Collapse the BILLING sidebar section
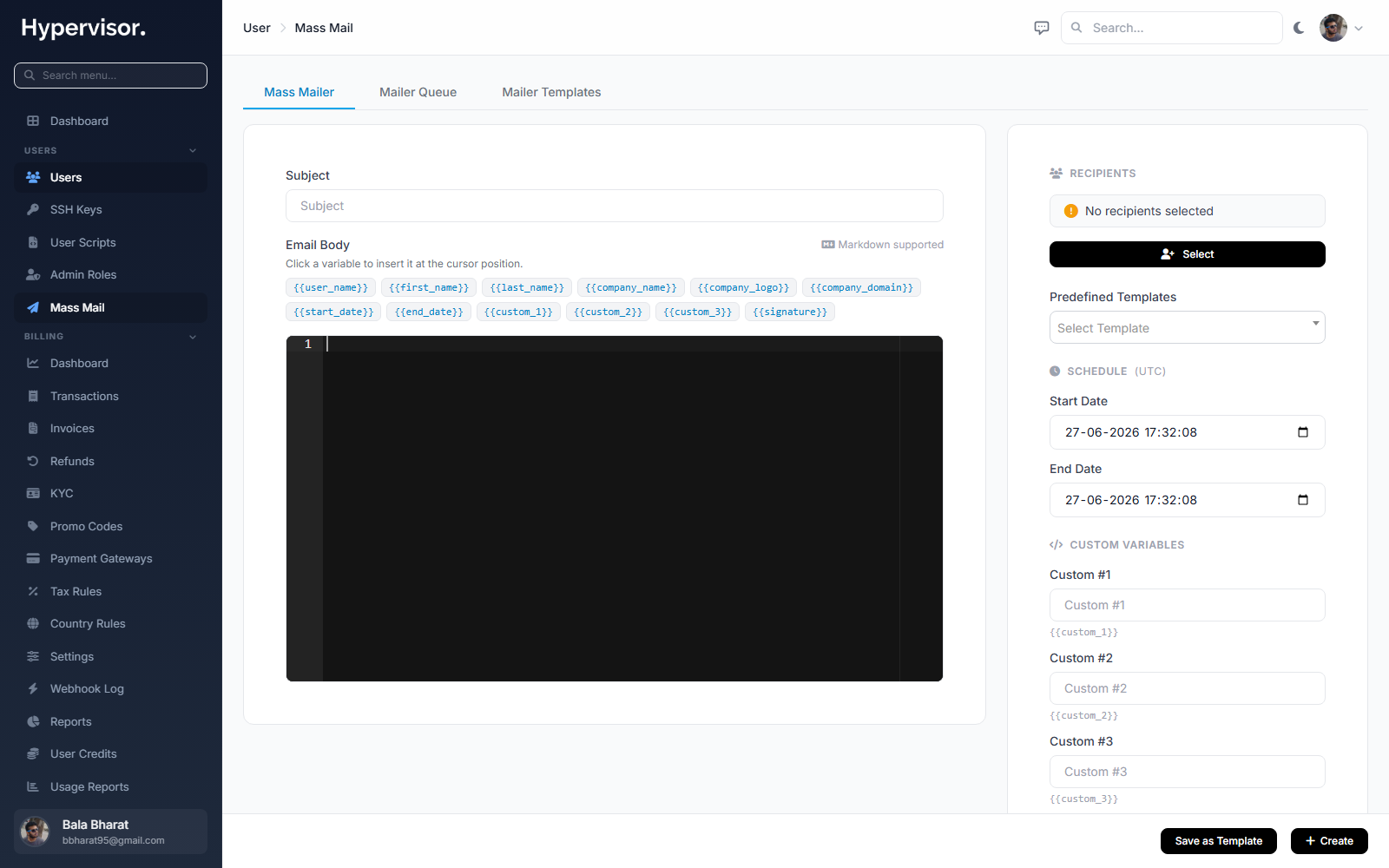Screen dimensions: 1389x868 pos(193,337)
